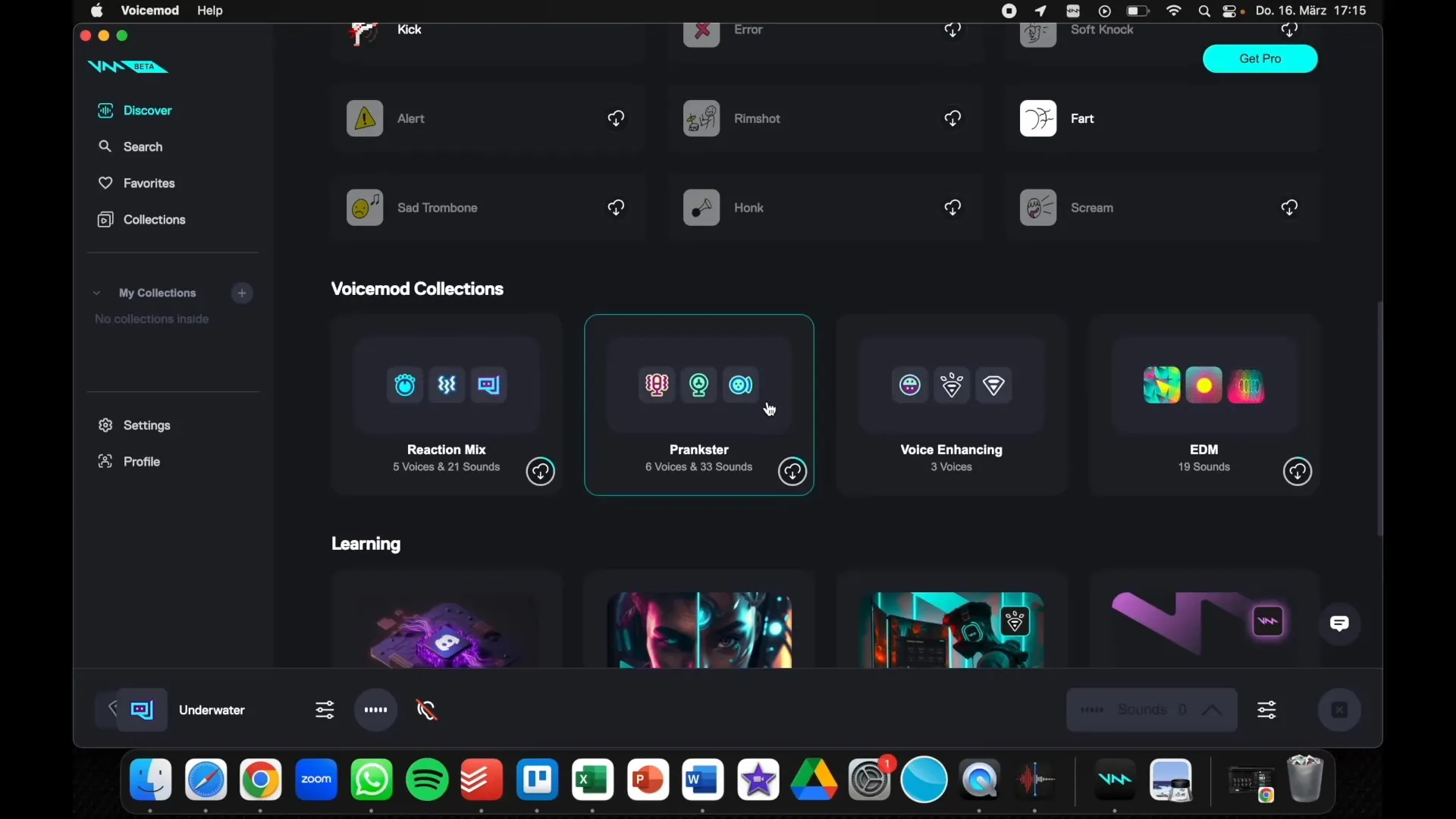Toggle mute microphone button
Viewport: 1456px width, 819px height.
click(x=426, y=710)
